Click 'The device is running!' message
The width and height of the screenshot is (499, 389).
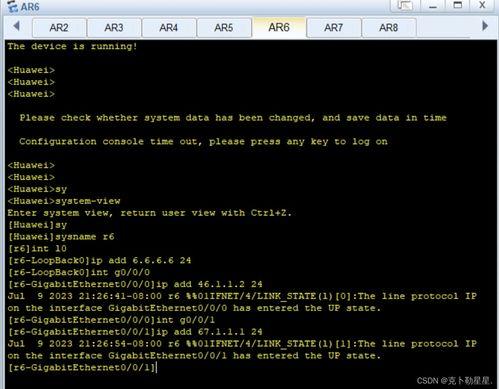click(72, 46)
